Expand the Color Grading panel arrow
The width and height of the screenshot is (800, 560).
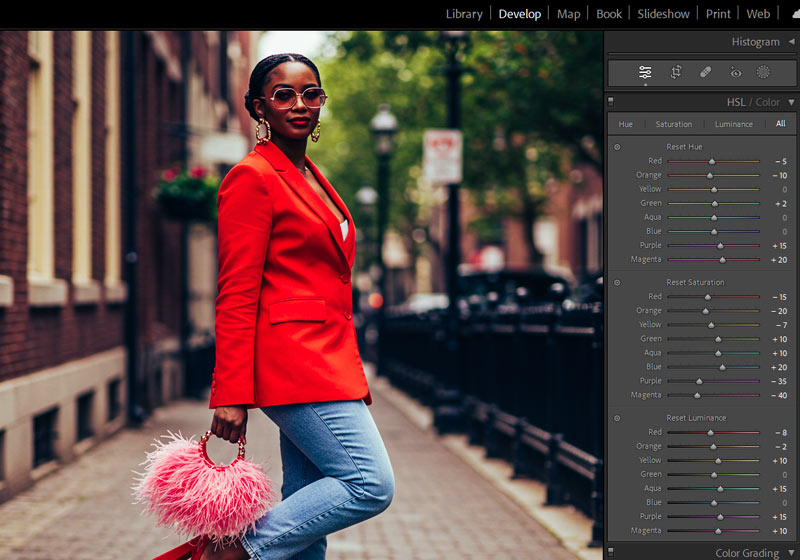click(791, 553)
